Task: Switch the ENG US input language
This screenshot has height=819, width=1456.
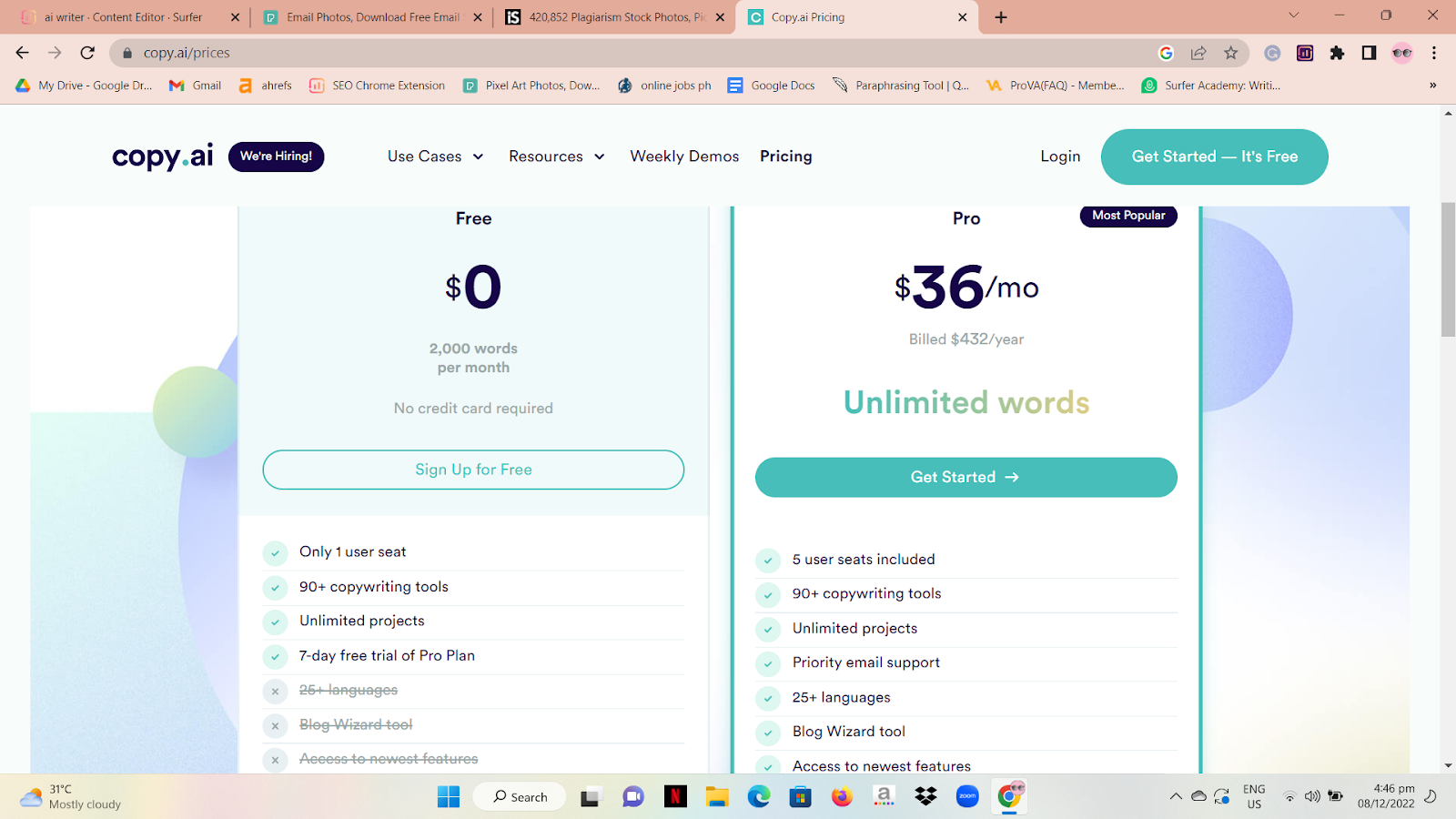Action: pos(1254,796)
